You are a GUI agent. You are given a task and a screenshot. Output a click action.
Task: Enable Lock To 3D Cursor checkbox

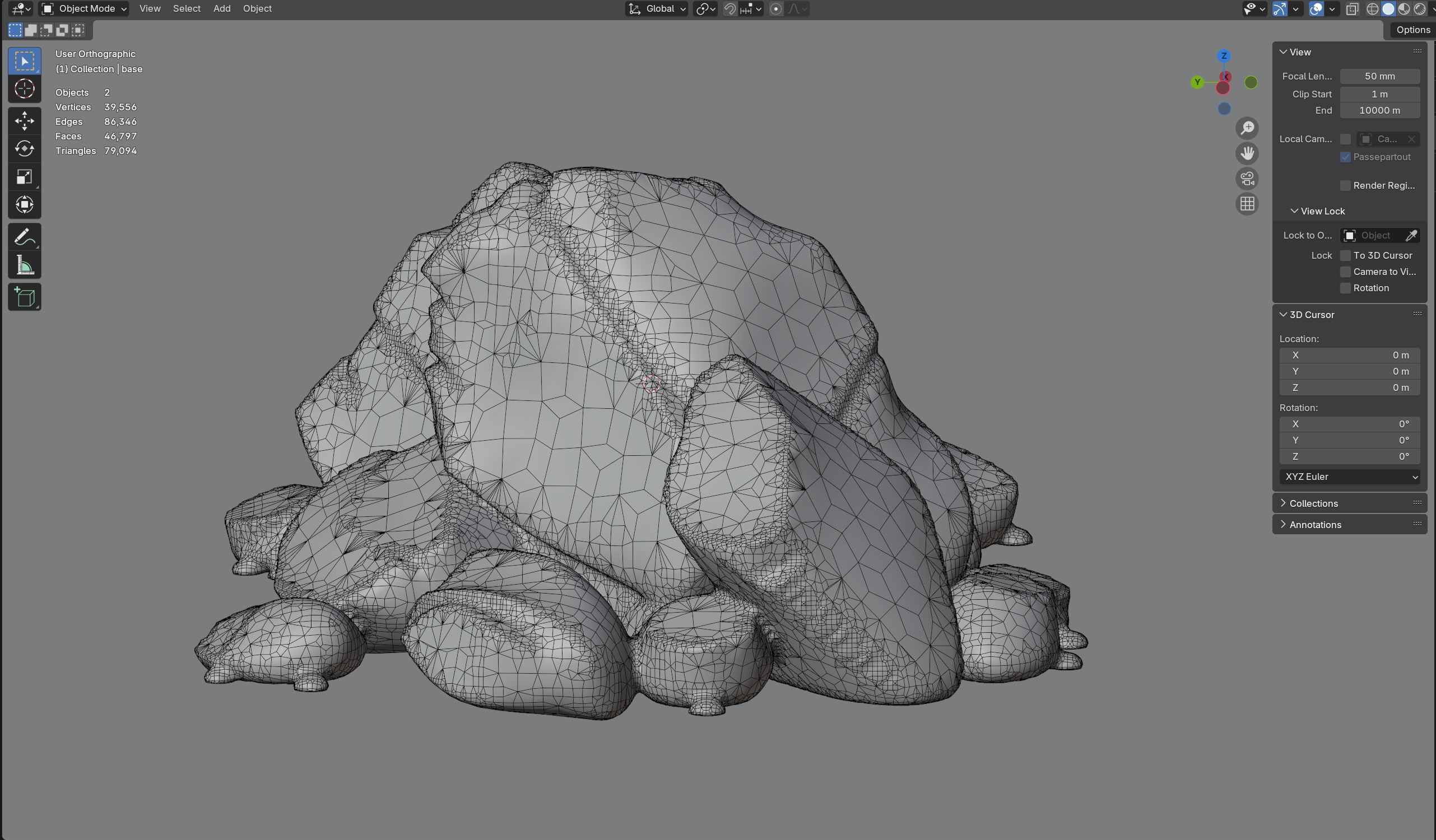pyautogui.click(x=1345, y=255)
